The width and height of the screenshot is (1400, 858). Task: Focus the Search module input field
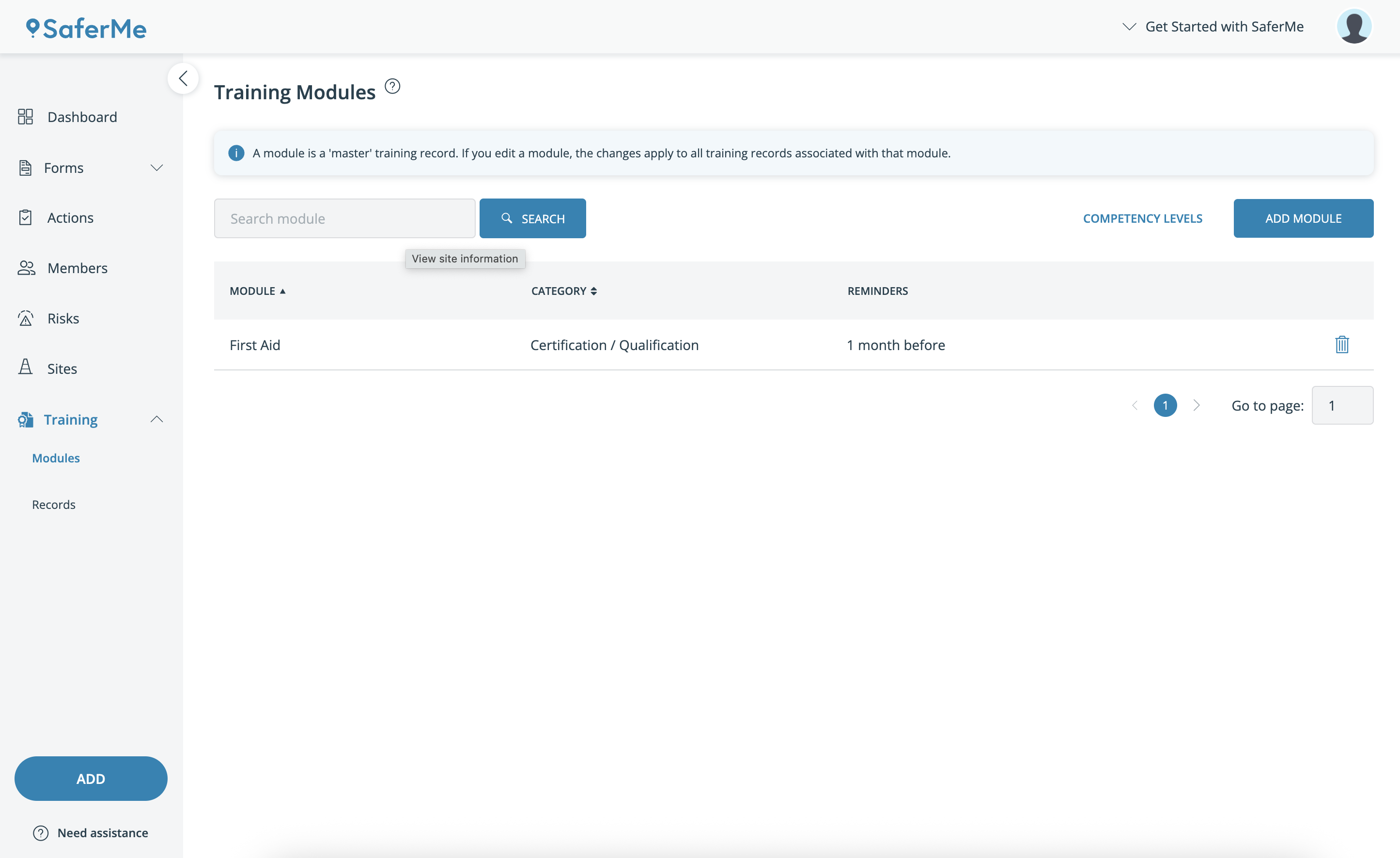pos(344,219)
